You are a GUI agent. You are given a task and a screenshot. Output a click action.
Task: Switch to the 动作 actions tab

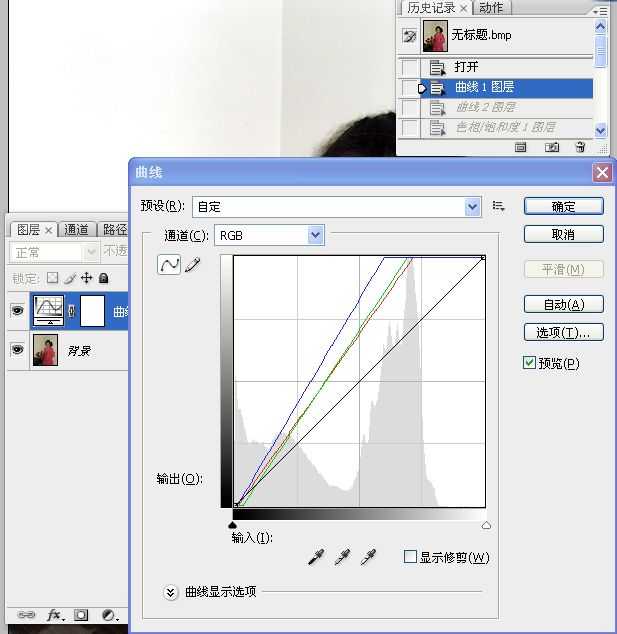pos(491,8)
